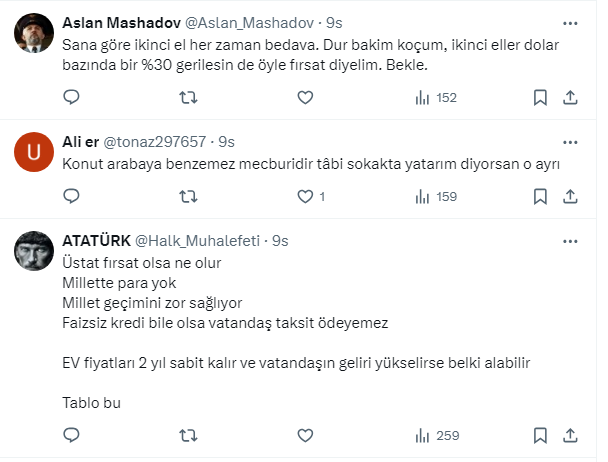608x462 pixels.
Task: View 259 views on ATATÜRK's tweet
Action: (x=435, y=435)
